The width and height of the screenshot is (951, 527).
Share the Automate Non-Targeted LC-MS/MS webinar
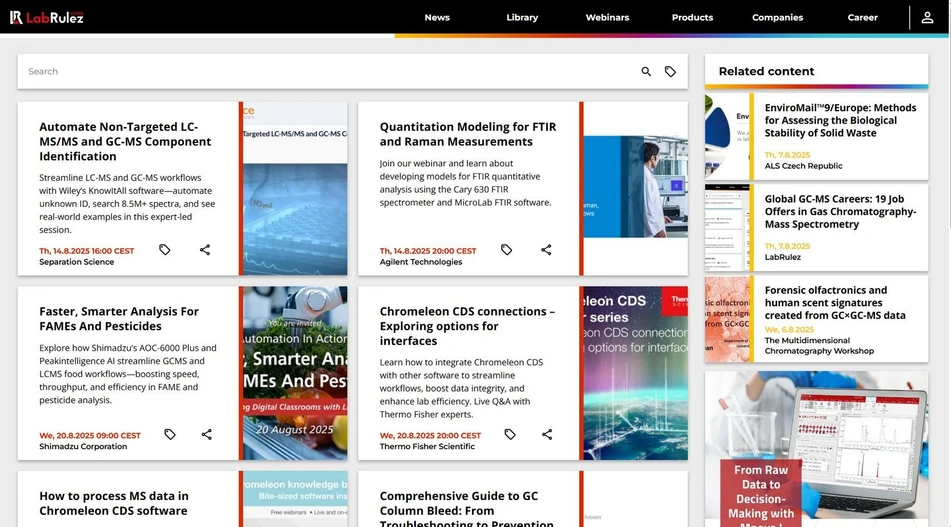pyautogui.click(x=205, y=250)
